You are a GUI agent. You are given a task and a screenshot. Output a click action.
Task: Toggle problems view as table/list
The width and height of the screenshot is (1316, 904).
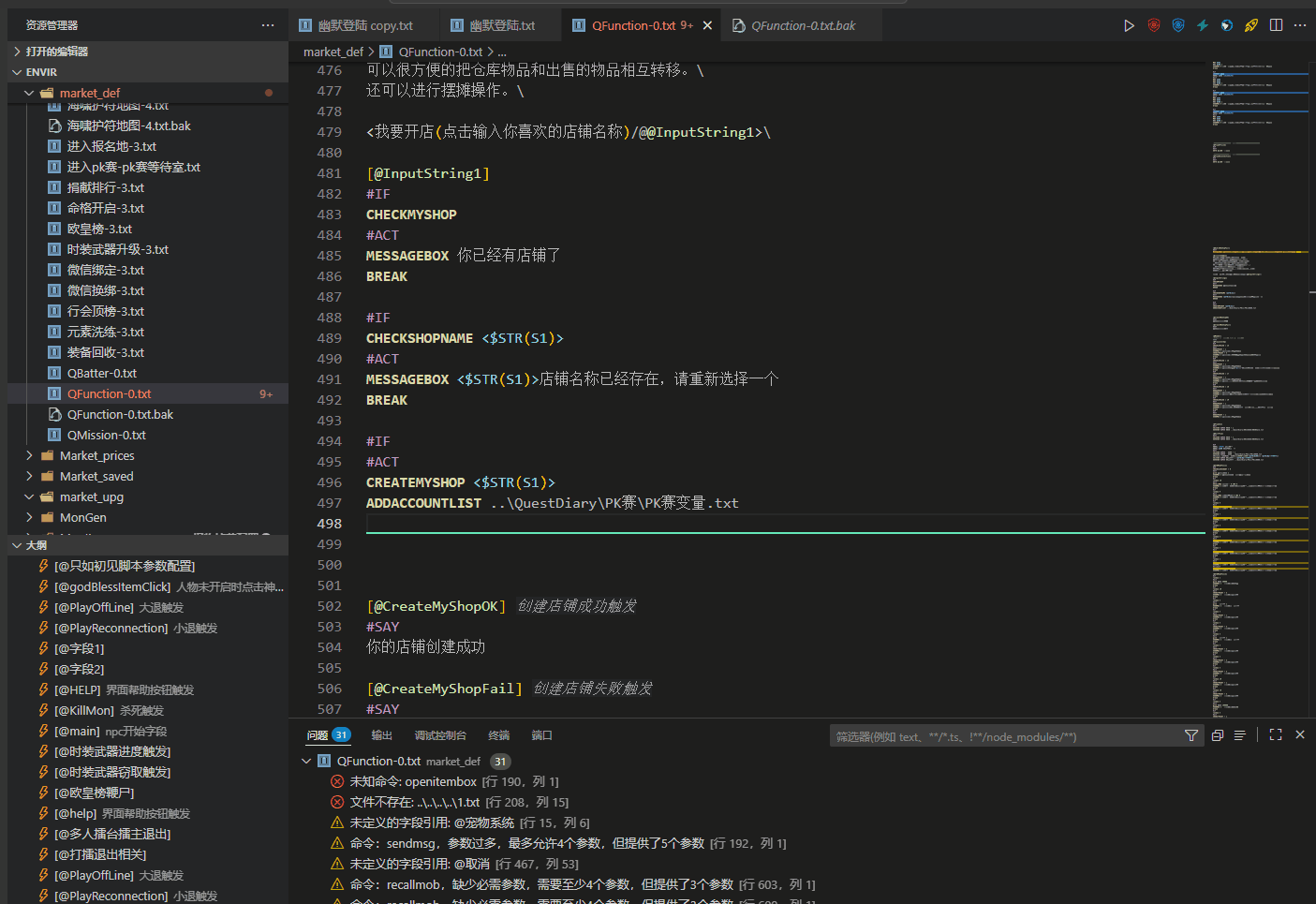[x=1240, y=735]
